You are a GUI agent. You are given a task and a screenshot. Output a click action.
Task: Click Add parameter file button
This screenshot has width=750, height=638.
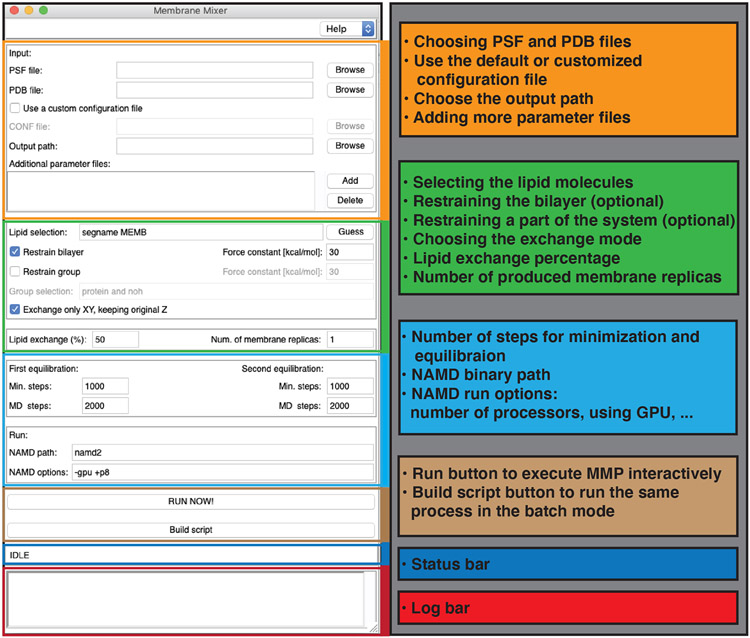coord(349,181)
